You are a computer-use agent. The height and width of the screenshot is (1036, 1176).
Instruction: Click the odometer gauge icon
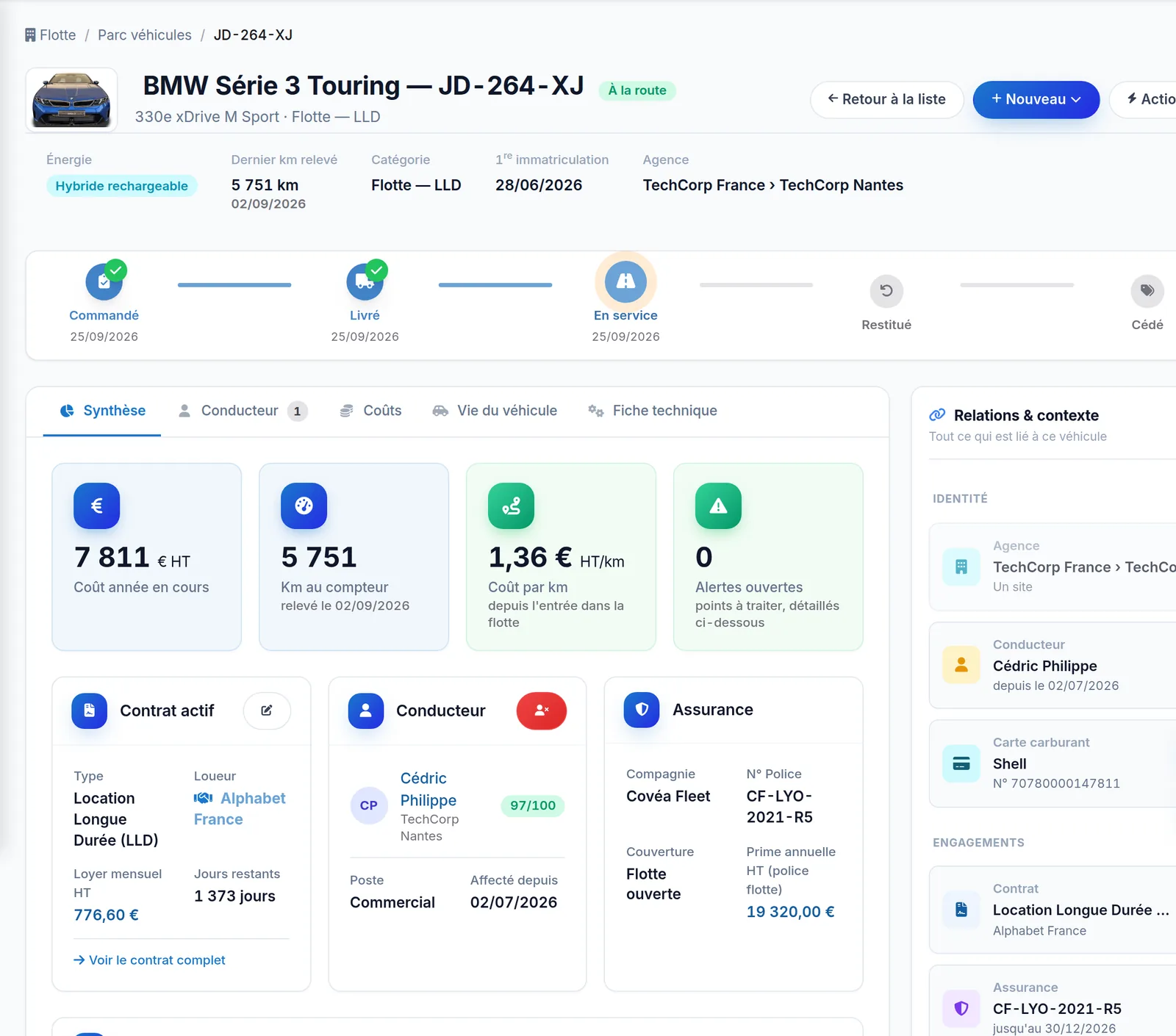[x=304, y=506]
